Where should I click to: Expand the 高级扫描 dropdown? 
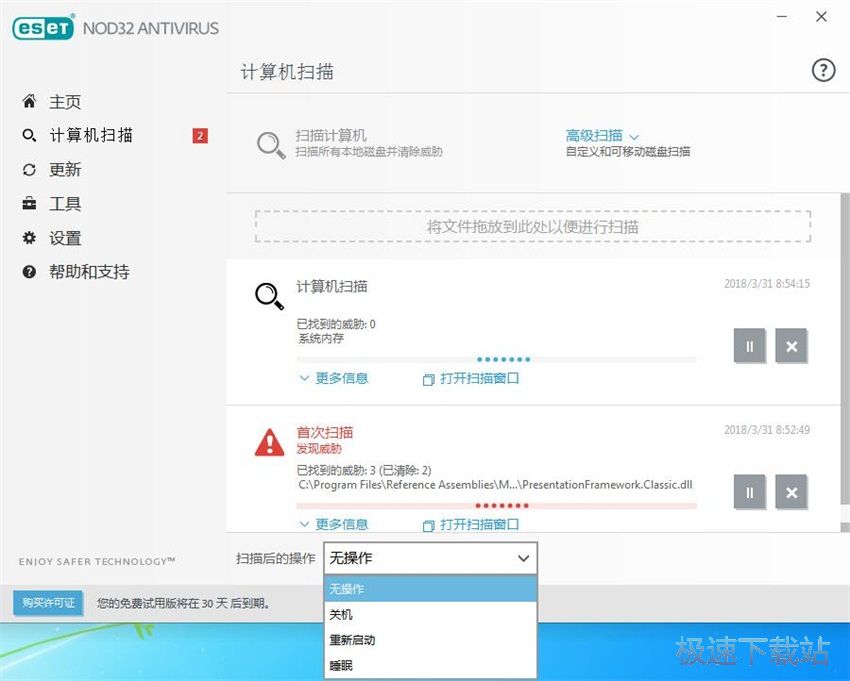click(602, 136)
